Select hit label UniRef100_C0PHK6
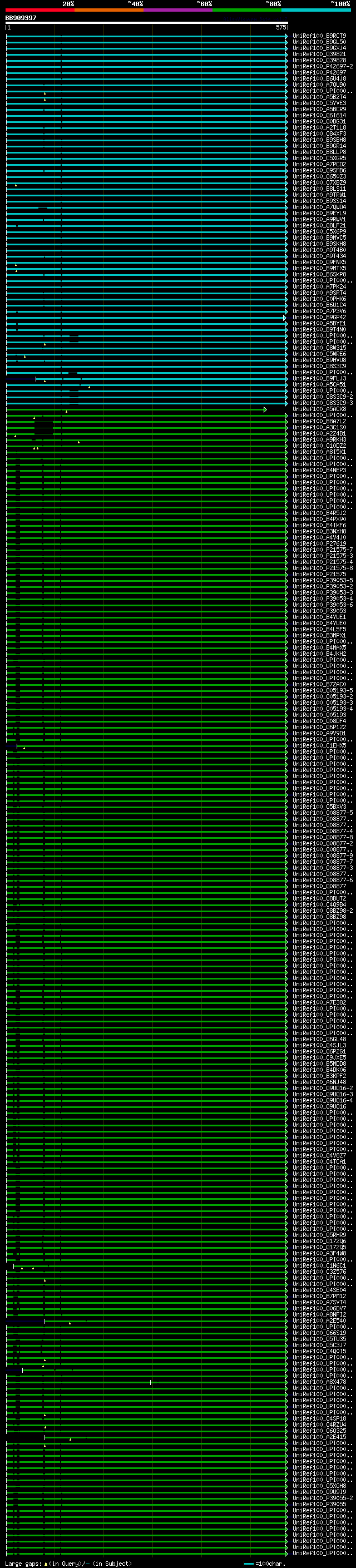This screenshot has width=356, height=1568. (x=319, y=299)
